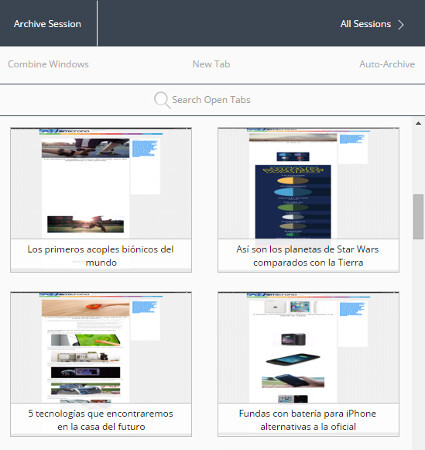Click the Archive Session button
Screen dimensions: 425x450
click(x=48, y=24)
